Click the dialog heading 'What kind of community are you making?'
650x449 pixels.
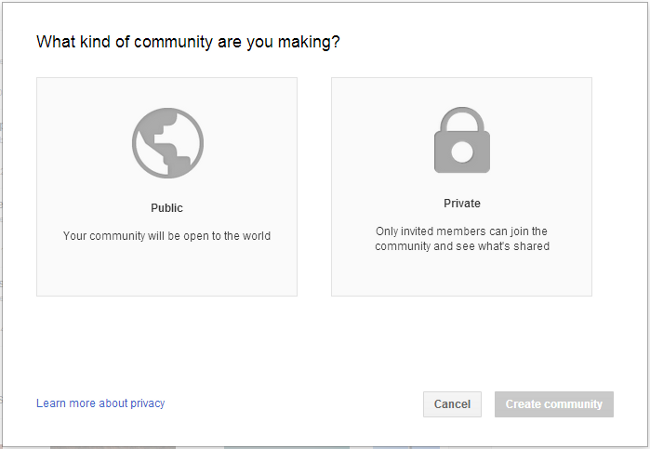tap(188, 42)
